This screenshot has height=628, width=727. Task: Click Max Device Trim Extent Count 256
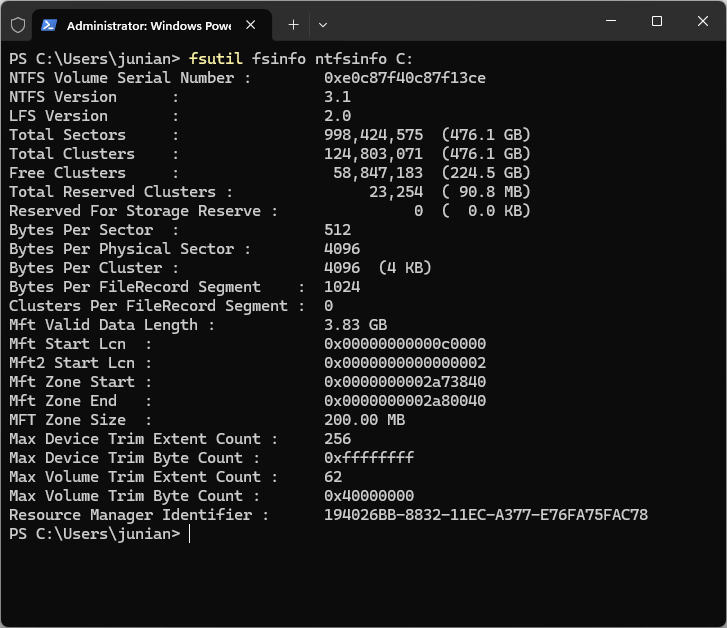[338, 439]
